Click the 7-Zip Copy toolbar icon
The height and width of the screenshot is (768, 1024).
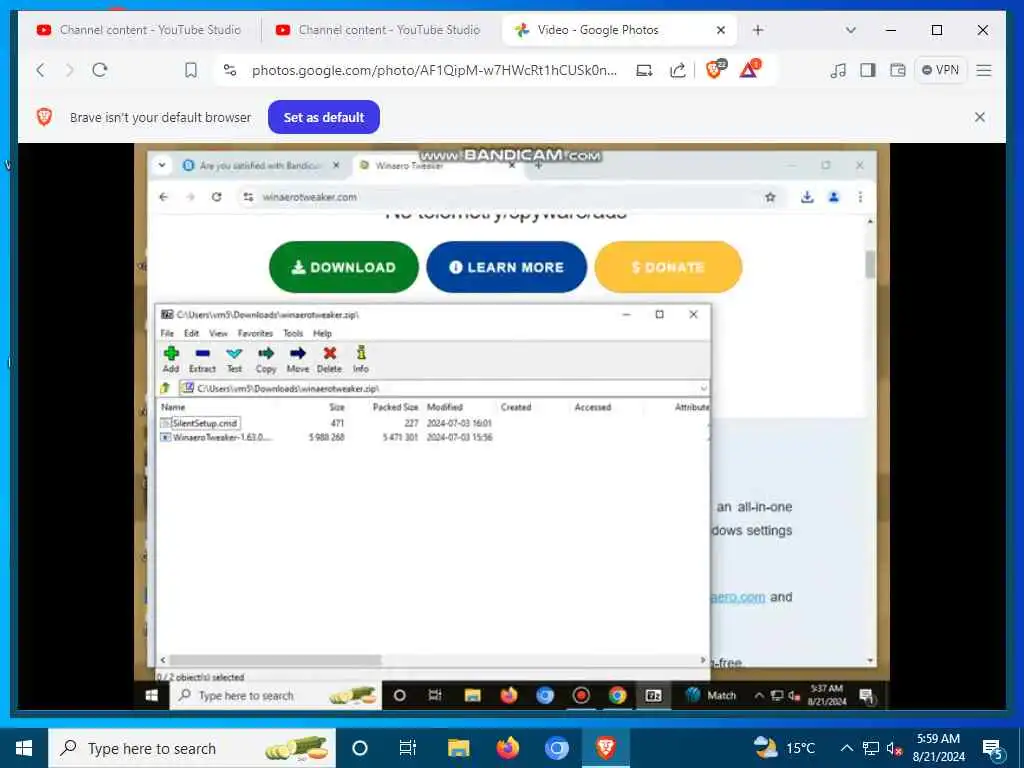[266, 359]
